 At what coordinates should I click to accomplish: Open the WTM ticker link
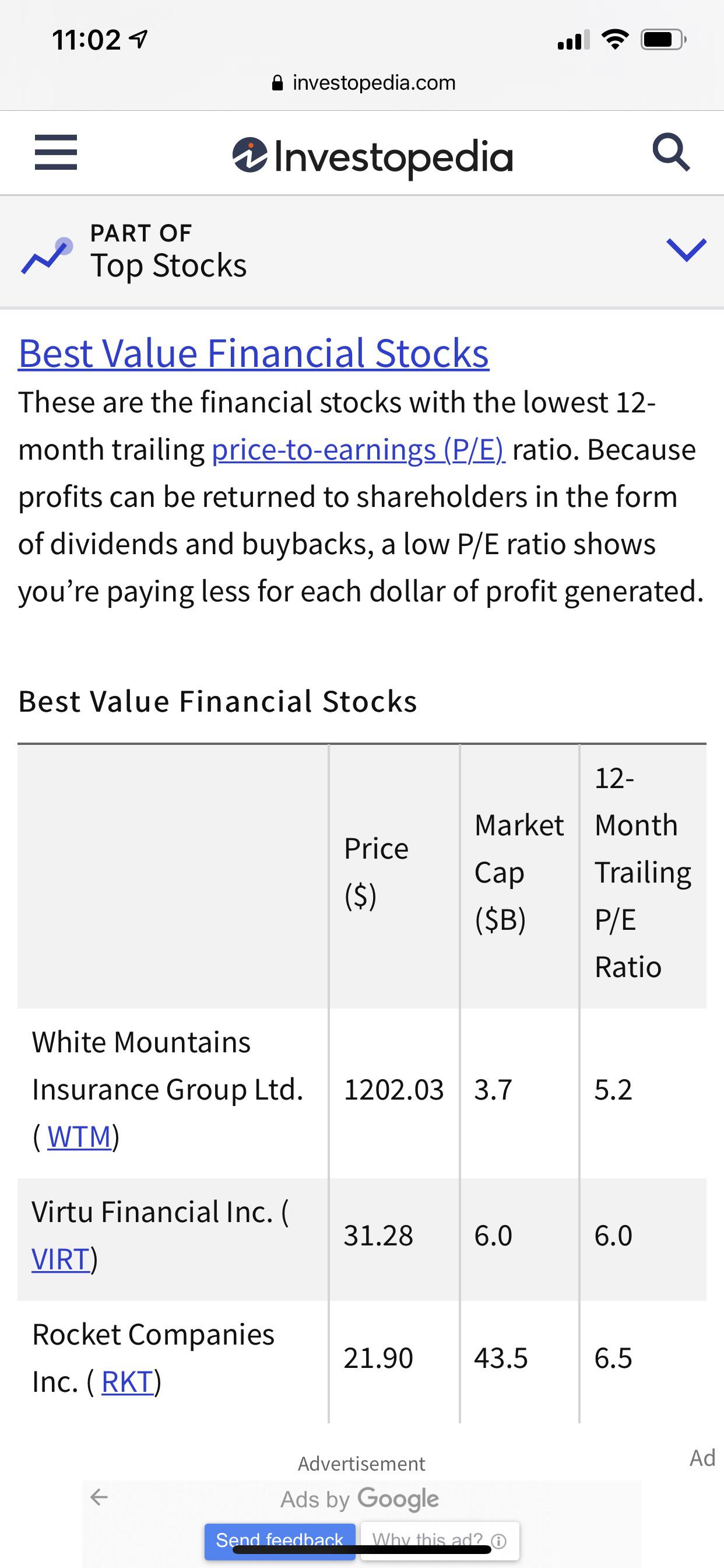pos(80,1137)
